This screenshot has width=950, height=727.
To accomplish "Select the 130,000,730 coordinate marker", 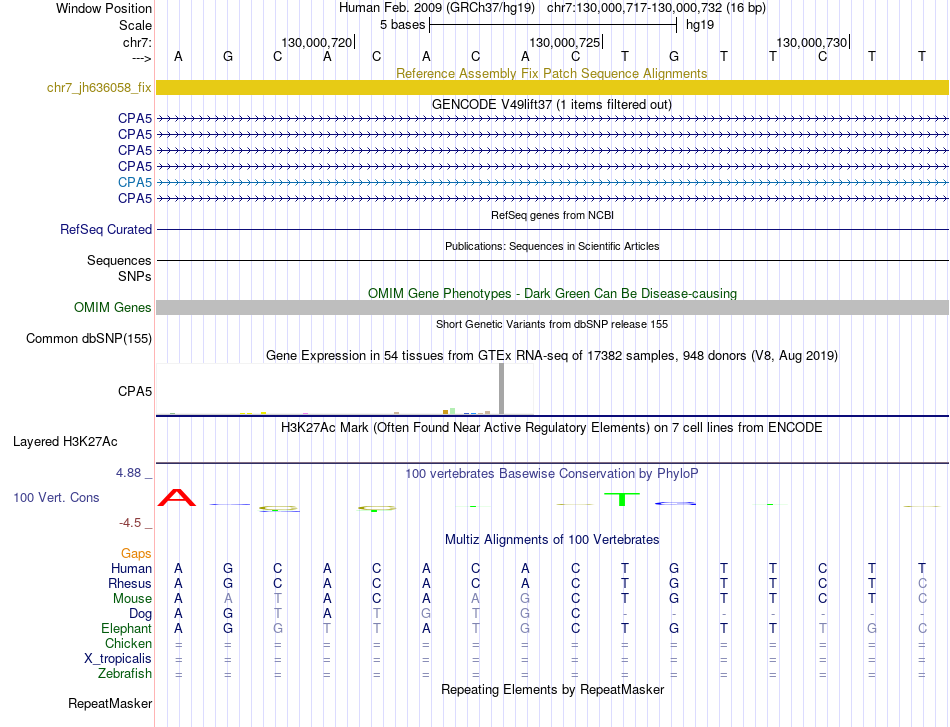I will pos(812,42).
